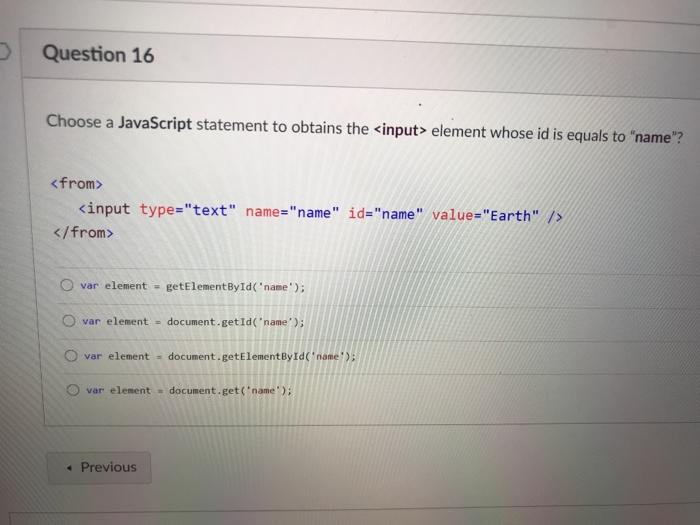This screenshot has width=700, height=525.
Task: Choose the document.getId('name') radio button
Action: click(x=69, y=321)
